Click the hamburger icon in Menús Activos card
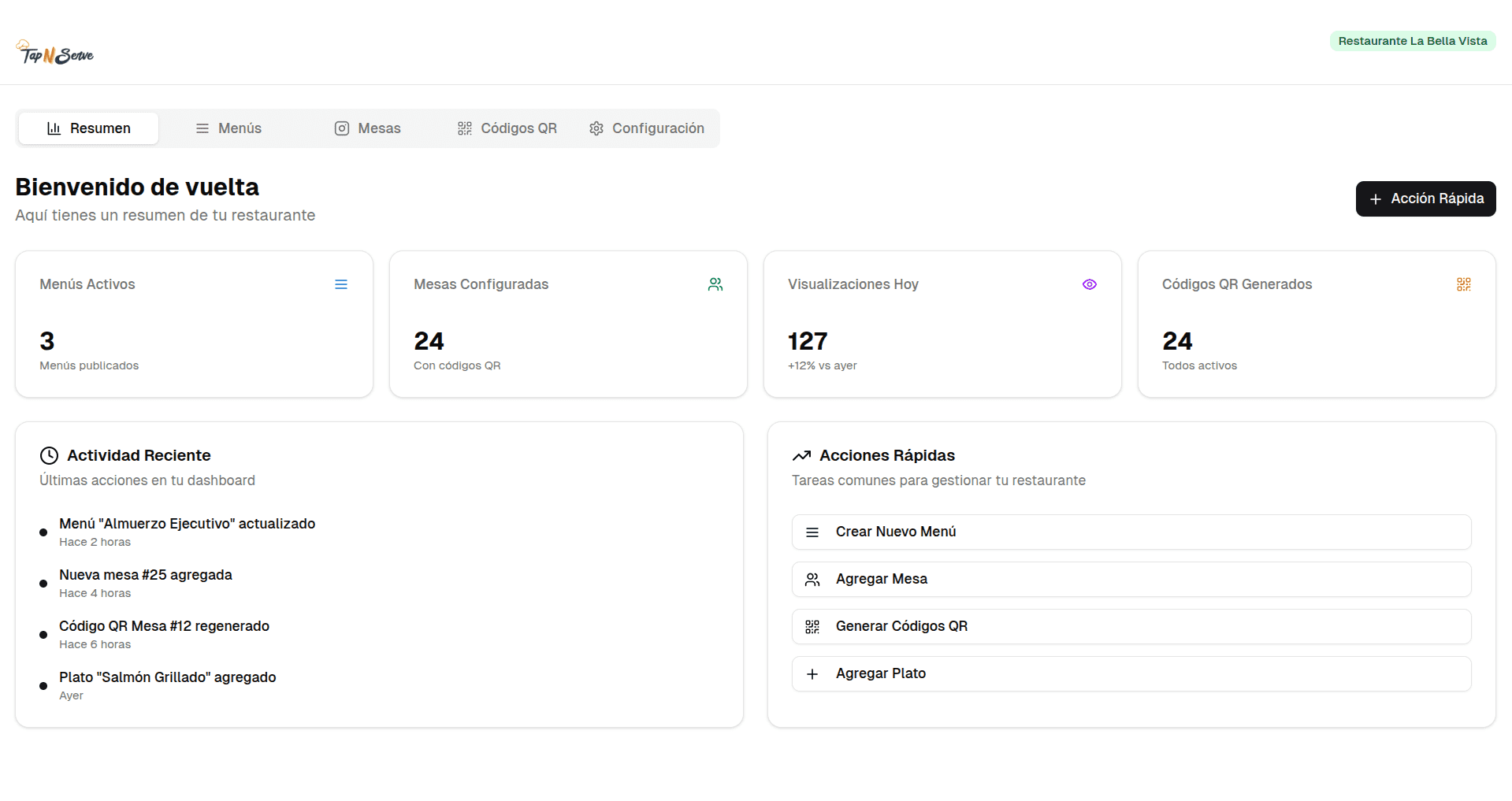Image resolution: width=1512 pixels, height=801 pixels. 341,284
